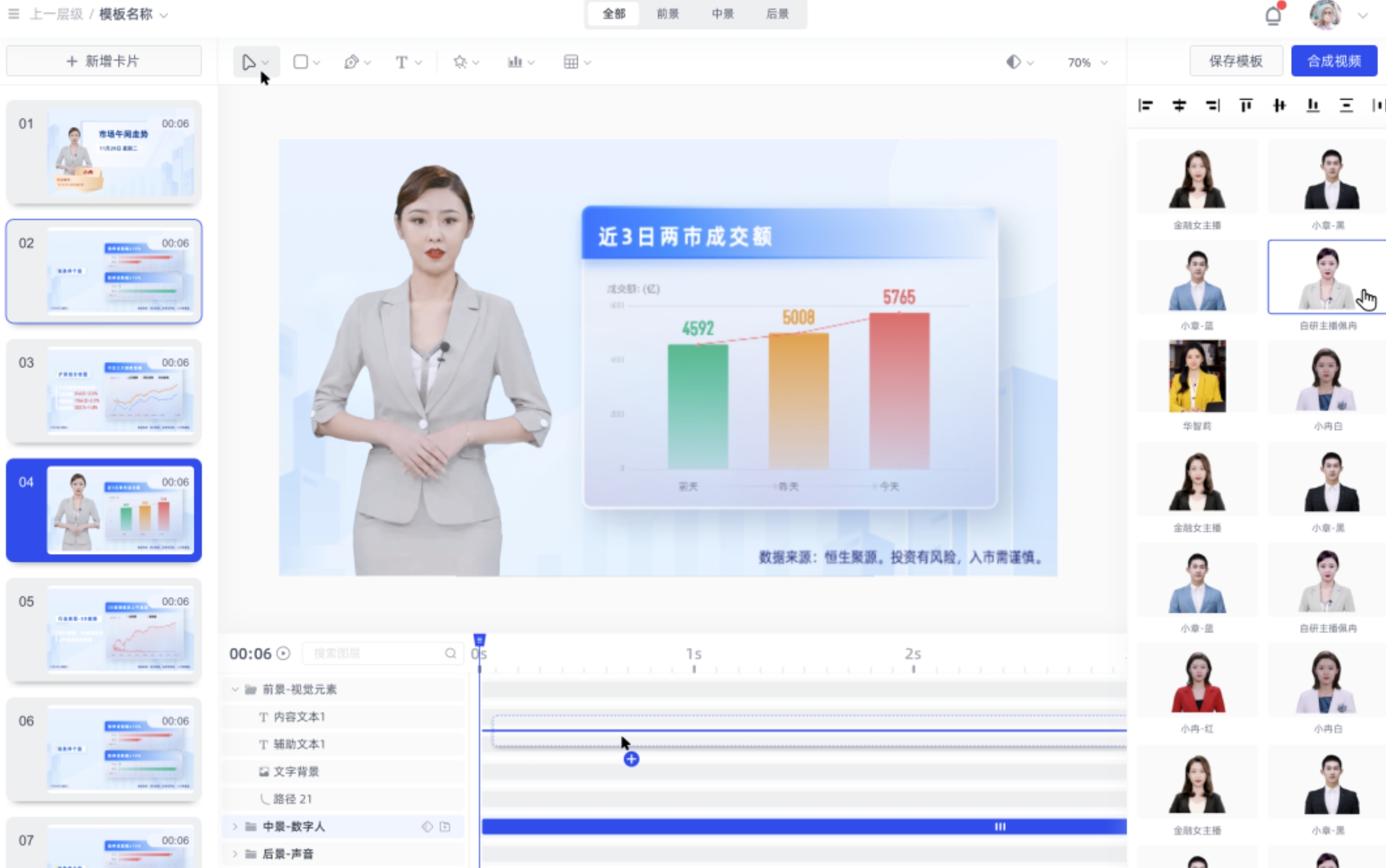Select card 03 thumbnail
The height and width of the screenshot is (868, 1386).
click(104, 391)
